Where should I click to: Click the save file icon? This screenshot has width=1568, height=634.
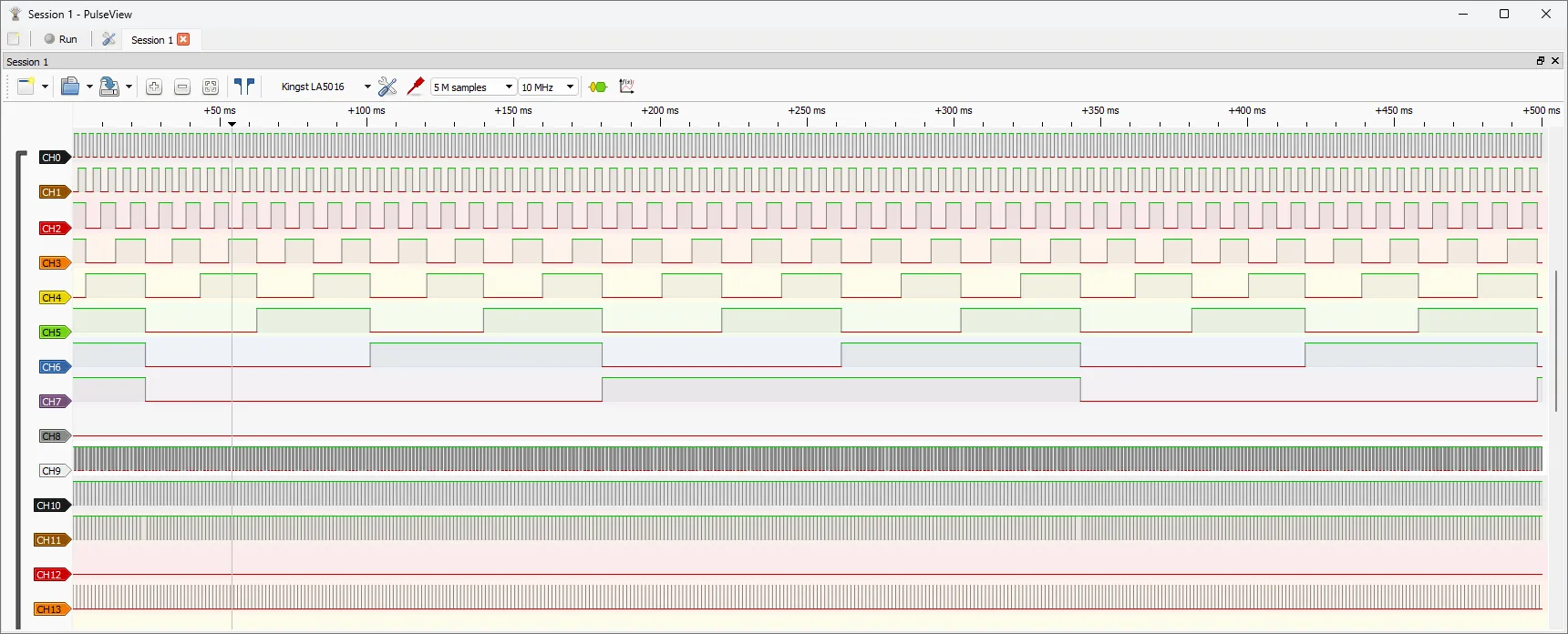click(108, 87)
